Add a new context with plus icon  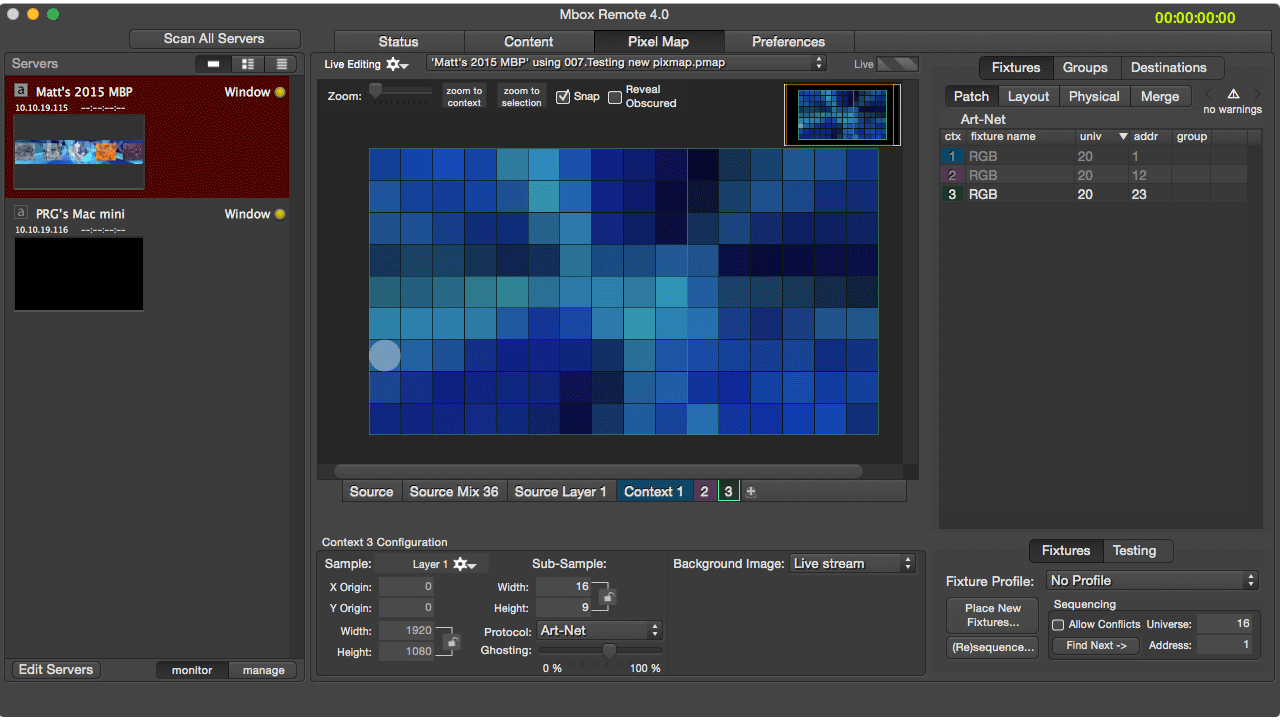(x=751, y=491)
